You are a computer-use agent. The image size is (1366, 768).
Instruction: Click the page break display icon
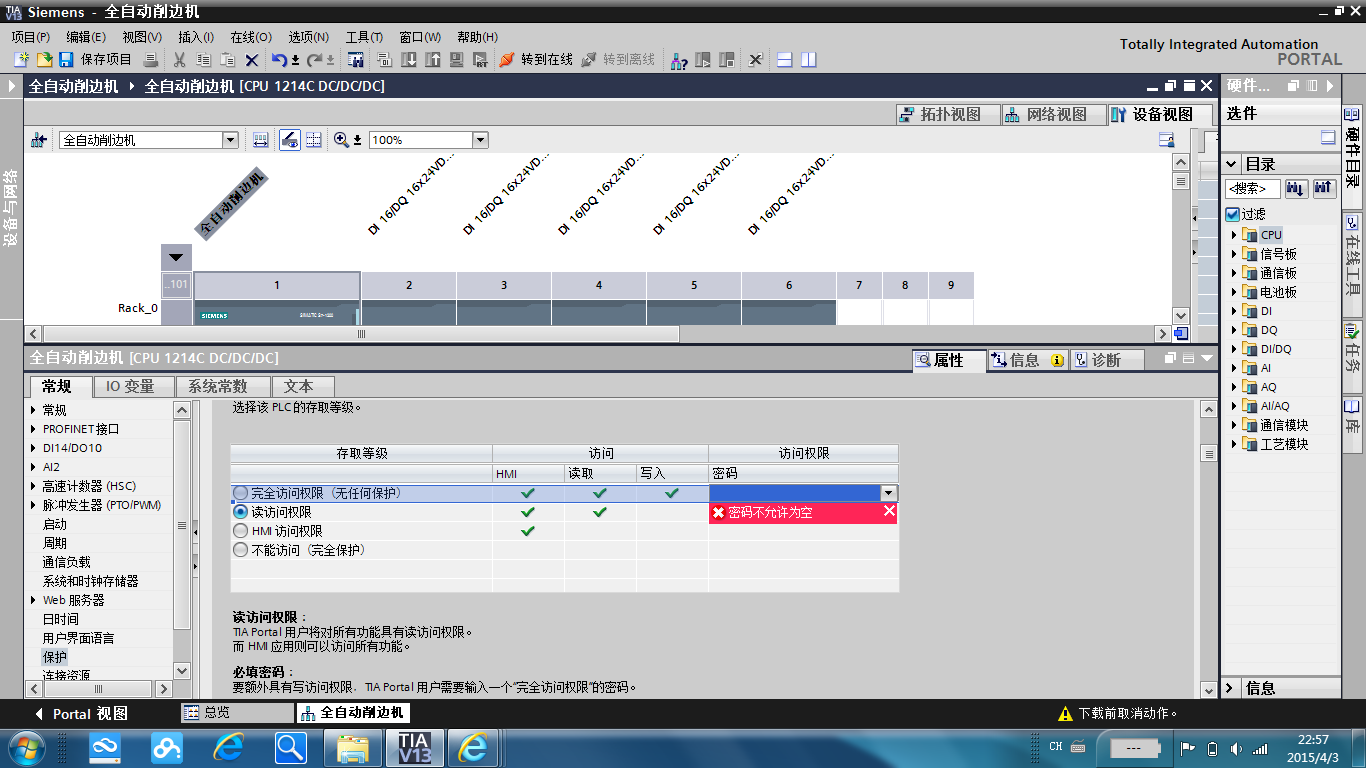click(314, 140)
